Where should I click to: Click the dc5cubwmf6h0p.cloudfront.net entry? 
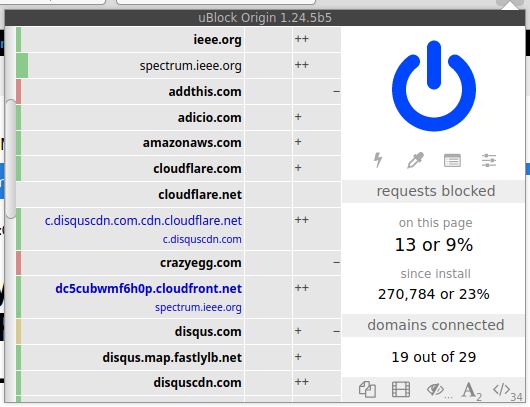(149, 289)
